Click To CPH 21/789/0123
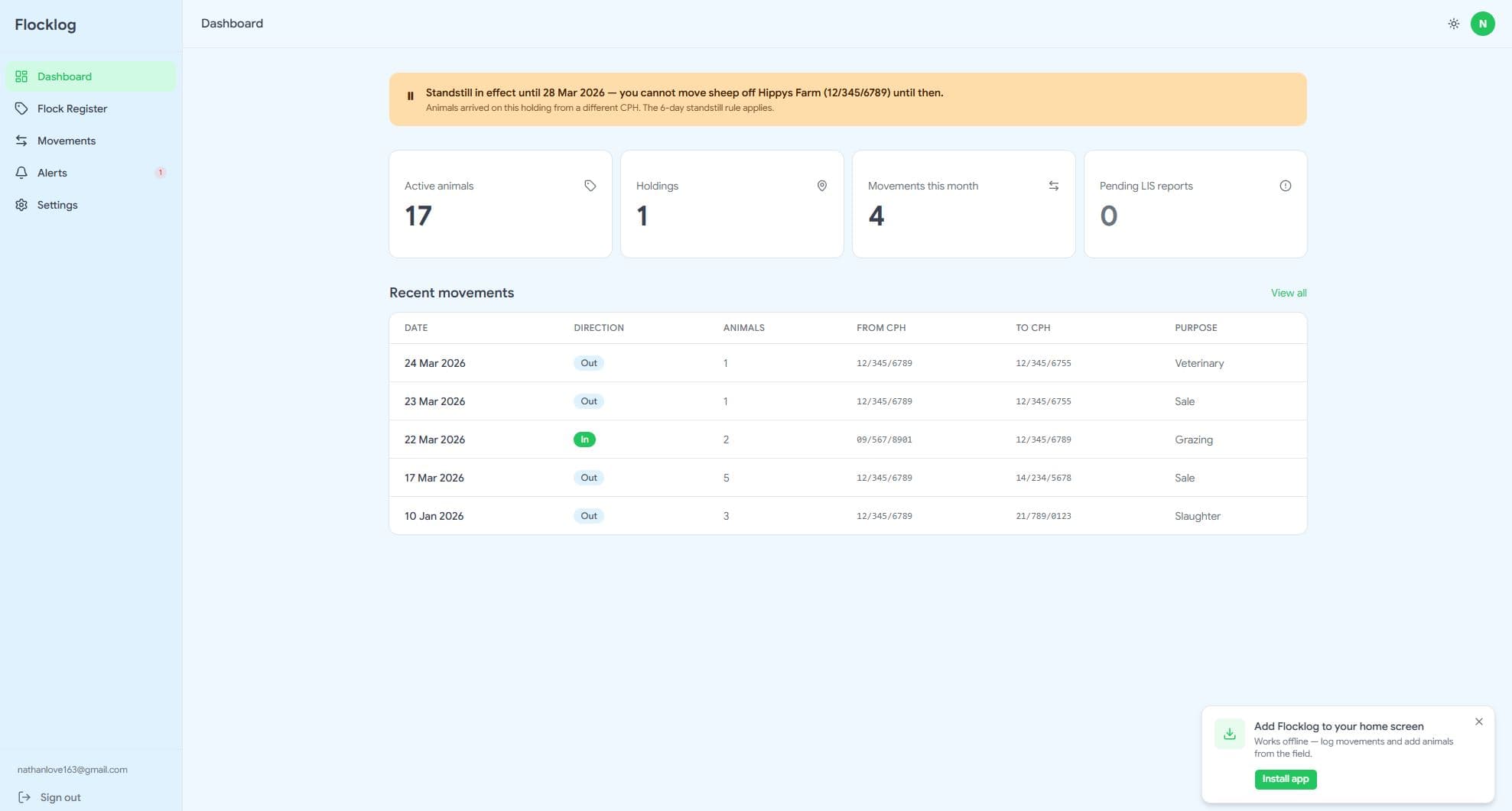1512x811 pixels. [1043, 516]
